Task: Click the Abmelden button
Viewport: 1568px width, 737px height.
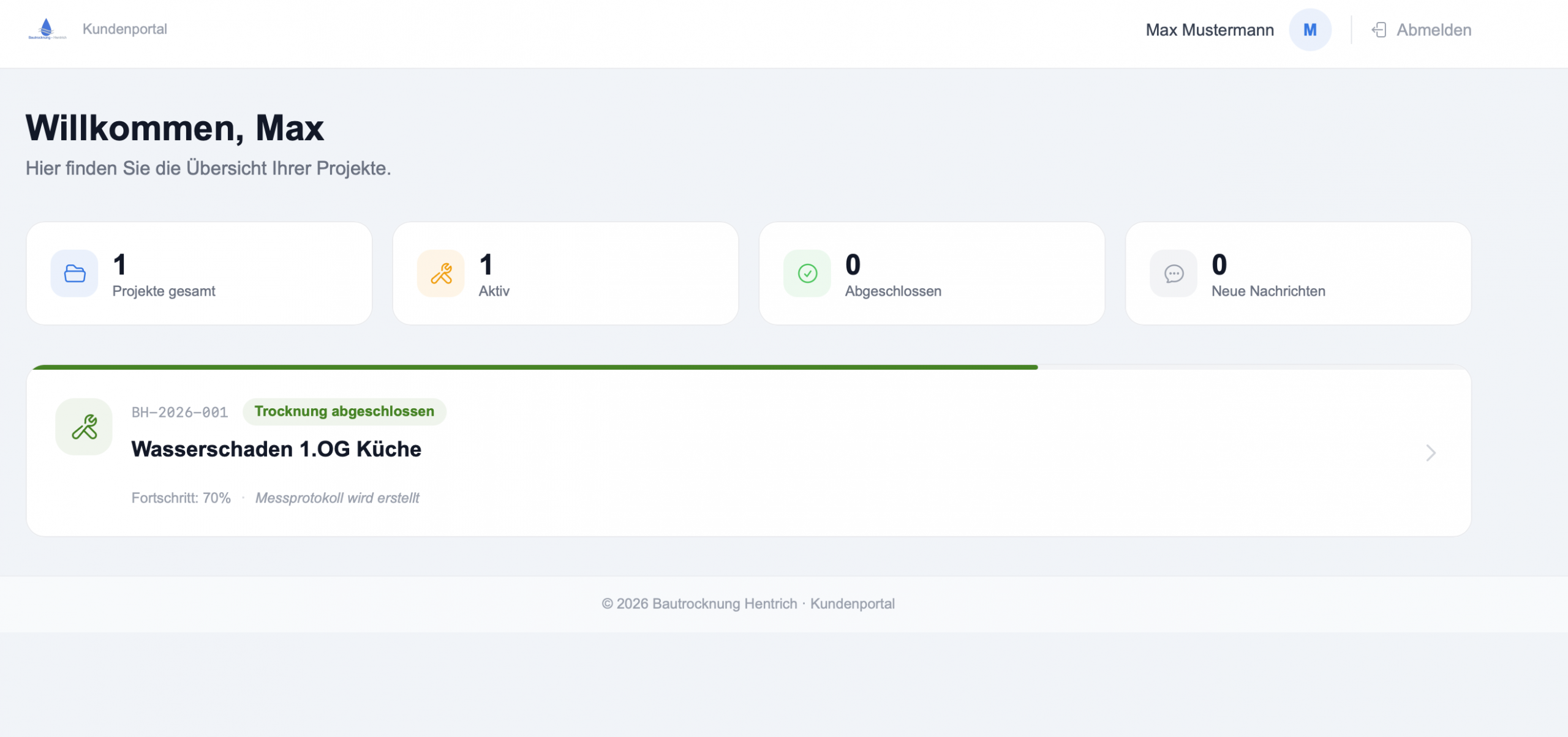Action: click(x=1434, y=29)
